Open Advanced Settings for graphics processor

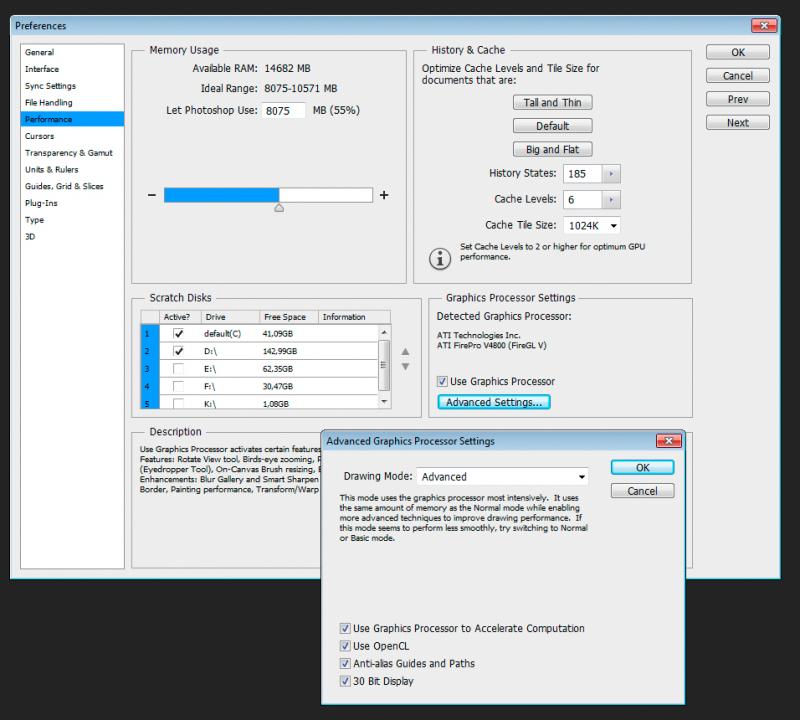[494, 402]
